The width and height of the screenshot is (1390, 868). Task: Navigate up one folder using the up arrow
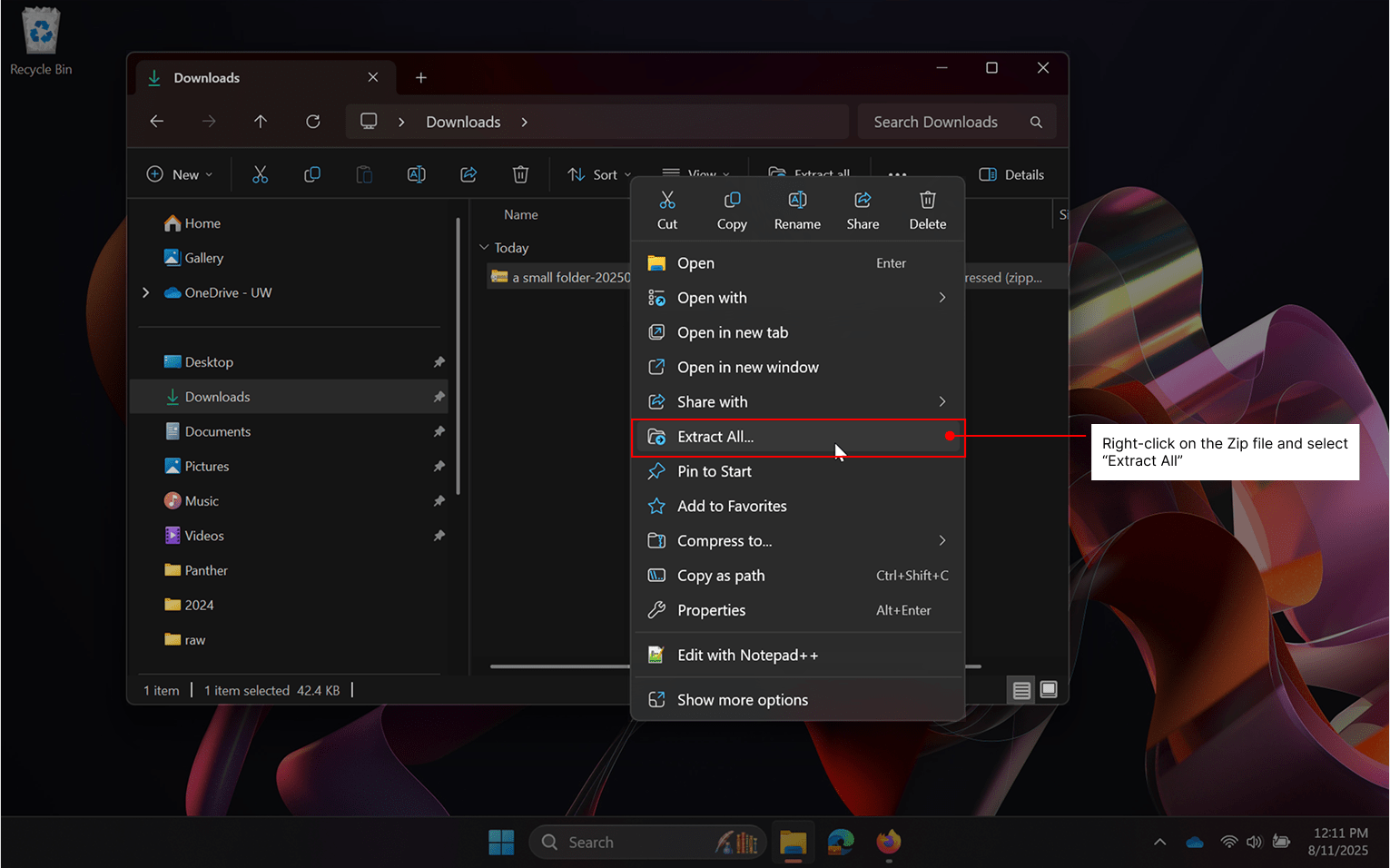coord(261,121)
